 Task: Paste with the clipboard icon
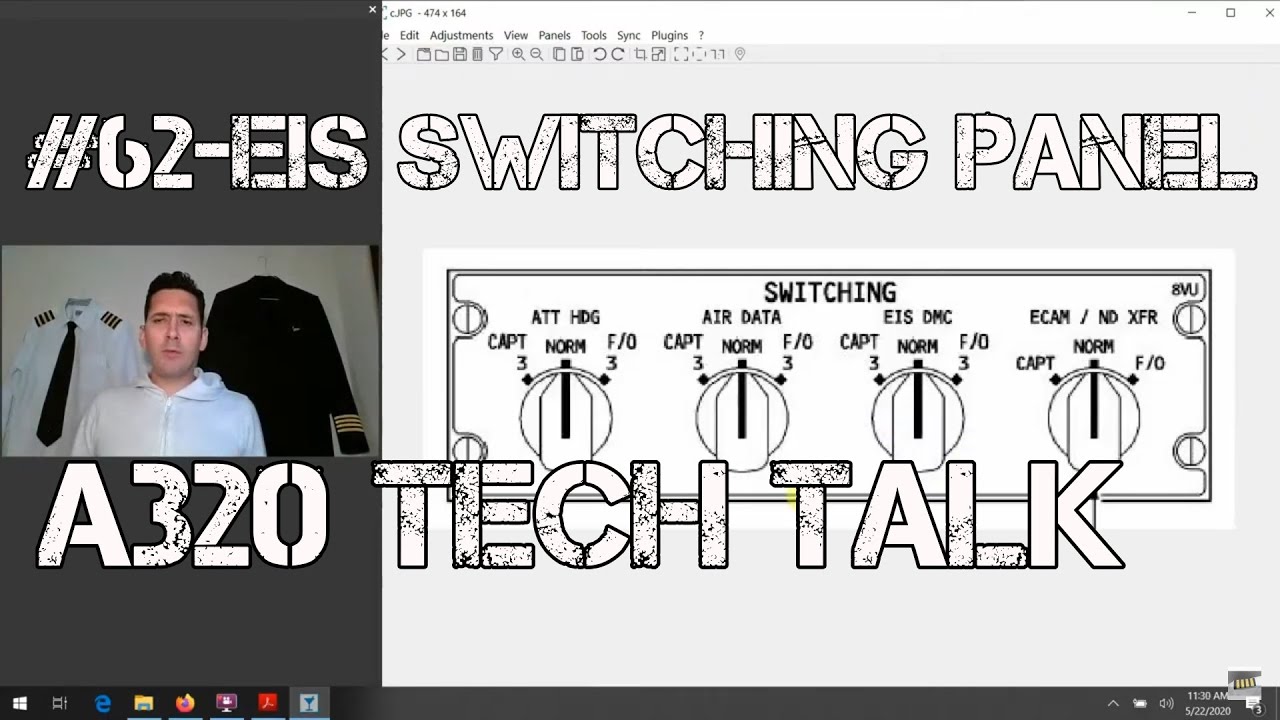point(577,54)
